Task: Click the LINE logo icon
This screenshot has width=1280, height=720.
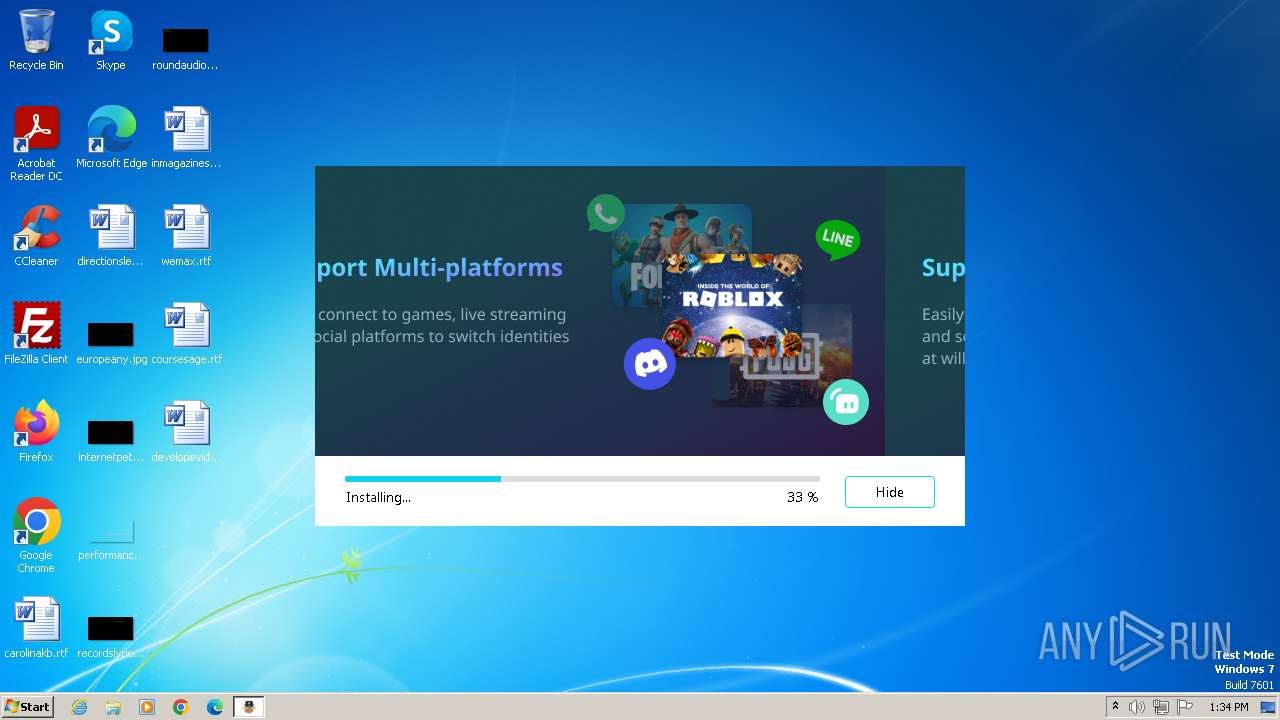Action: [837, 239]
